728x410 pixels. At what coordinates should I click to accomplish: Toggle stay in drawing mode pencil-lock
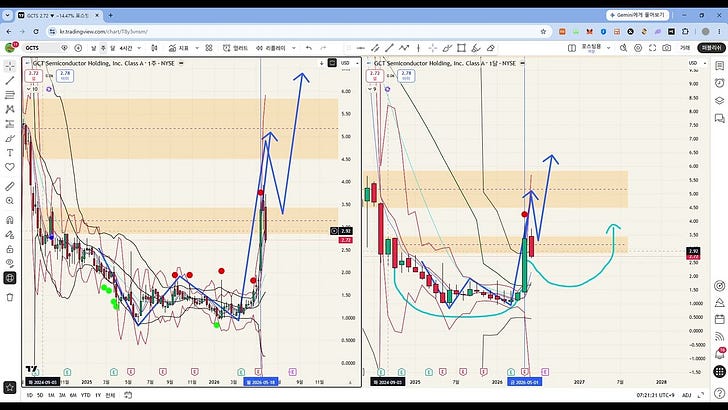pos(10,234)
